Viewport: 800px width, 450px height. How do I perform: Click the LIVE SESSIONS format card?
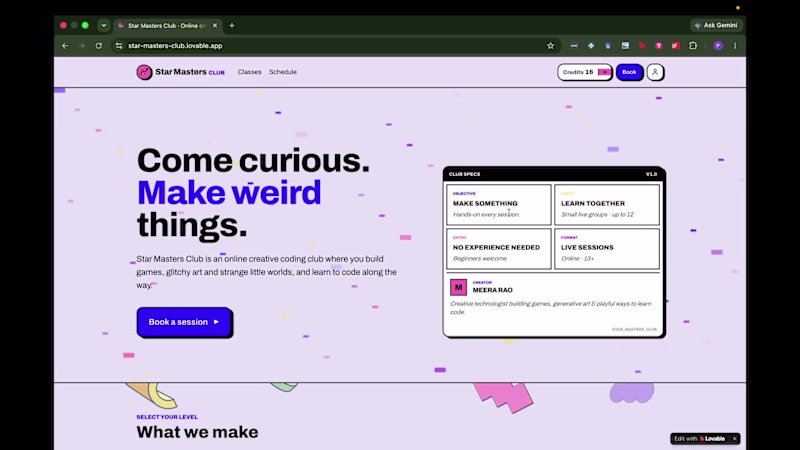[x=607, y=248]
